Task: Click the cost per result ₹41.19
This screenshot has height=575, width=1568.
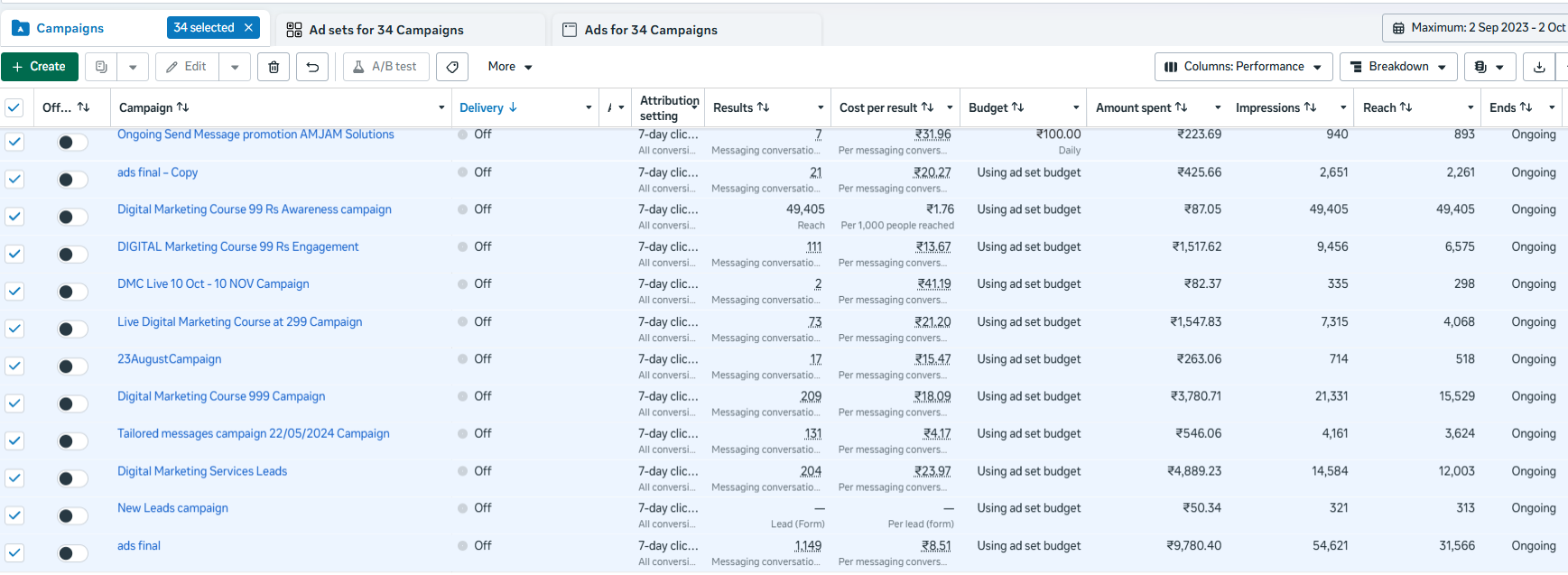Action: 934,284
